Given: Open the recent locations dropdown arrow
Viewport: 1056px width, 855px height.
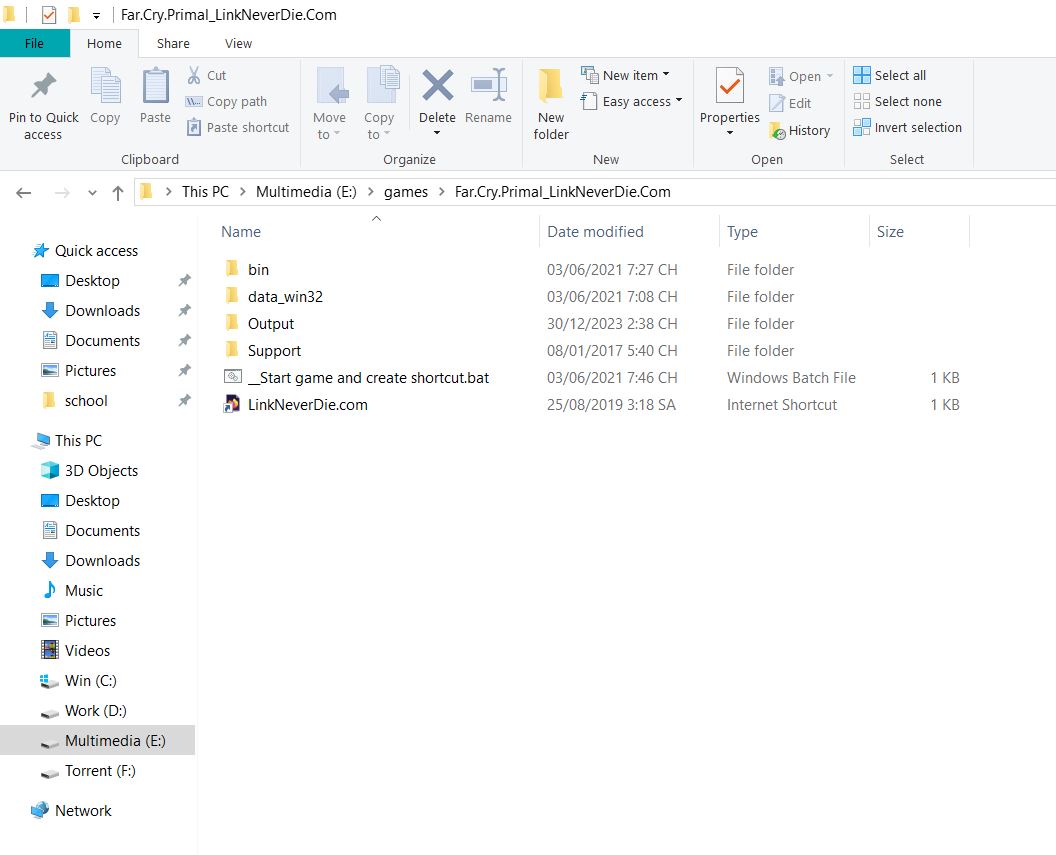Looking at the screenshot, I should pos(93,193).
